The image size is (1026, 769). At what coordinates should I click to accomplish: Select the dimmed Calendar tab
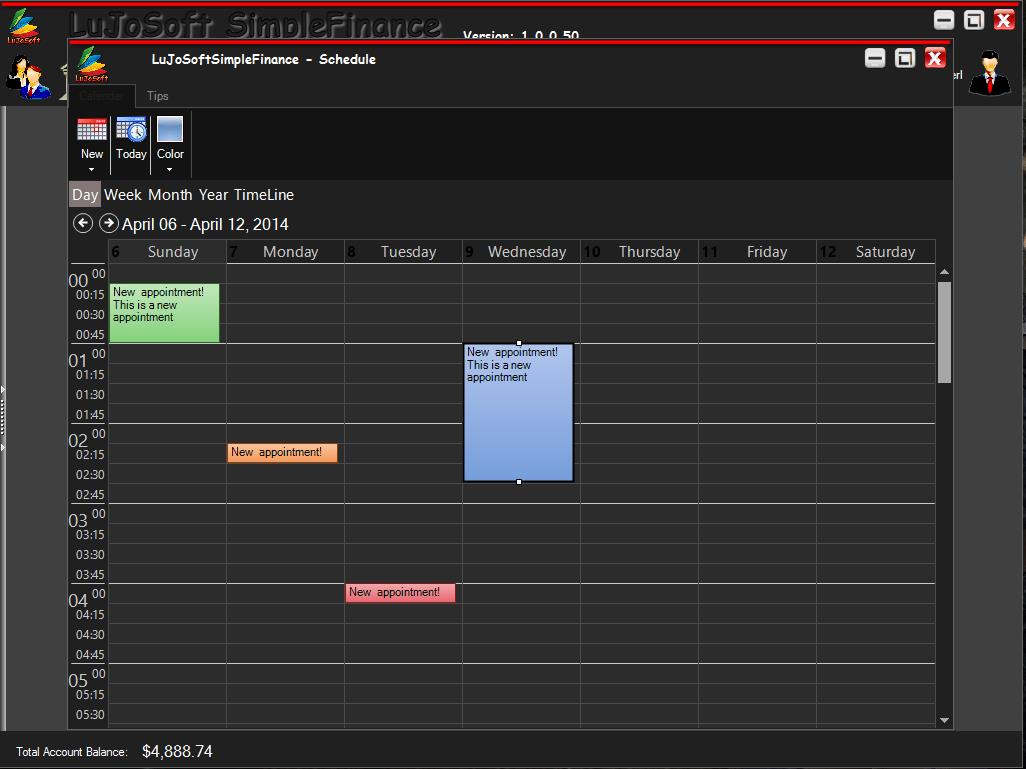click(x=101, y=96)
